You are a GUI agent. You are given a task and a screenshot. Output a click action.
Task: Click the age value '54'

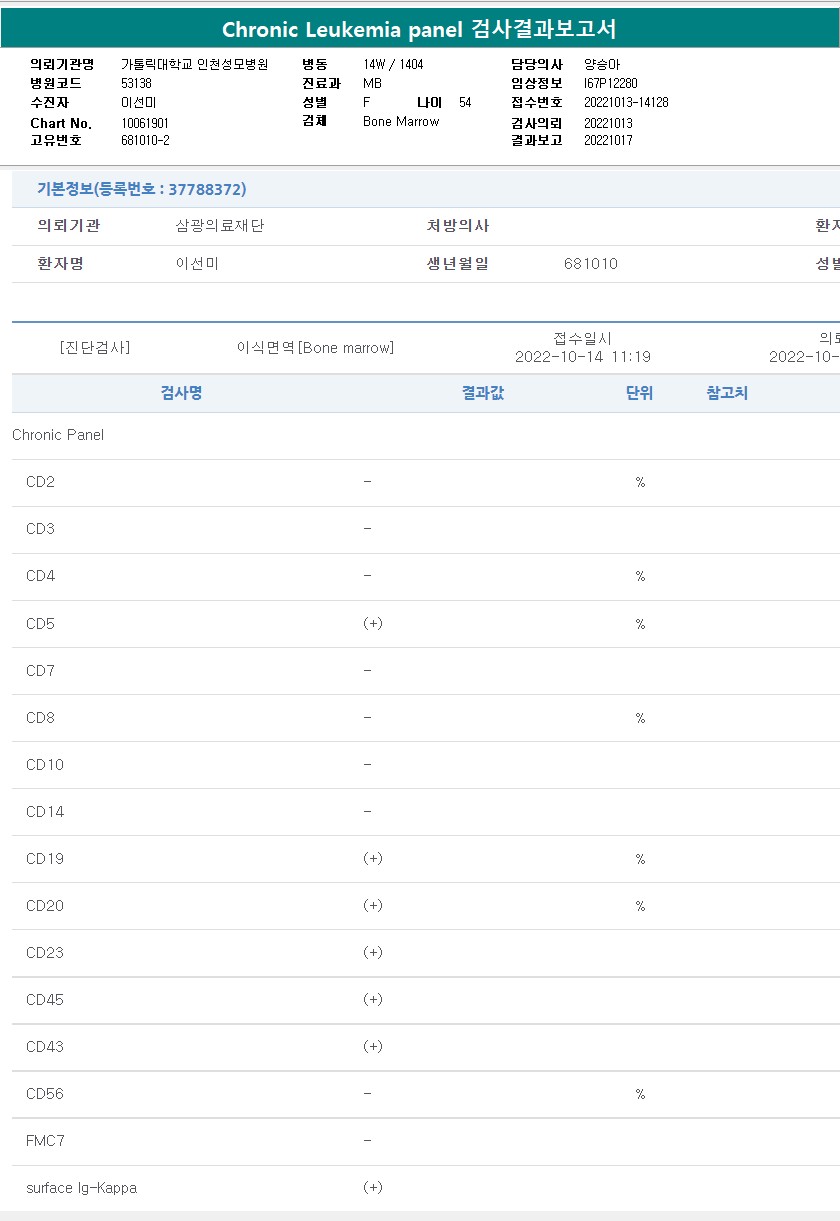(465, 102)
